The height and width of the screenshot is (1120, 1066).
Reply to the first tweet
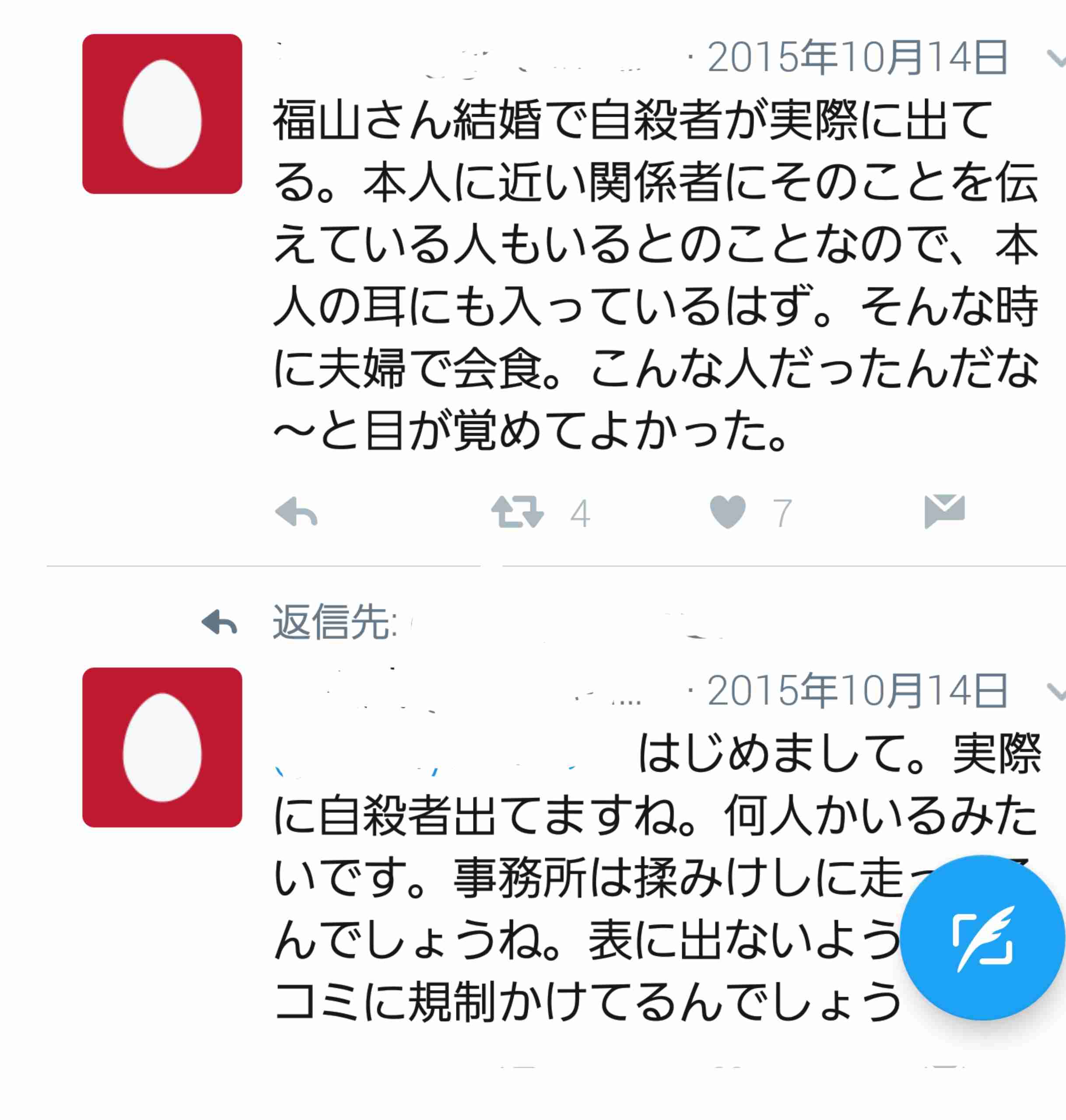click(296, 512)
